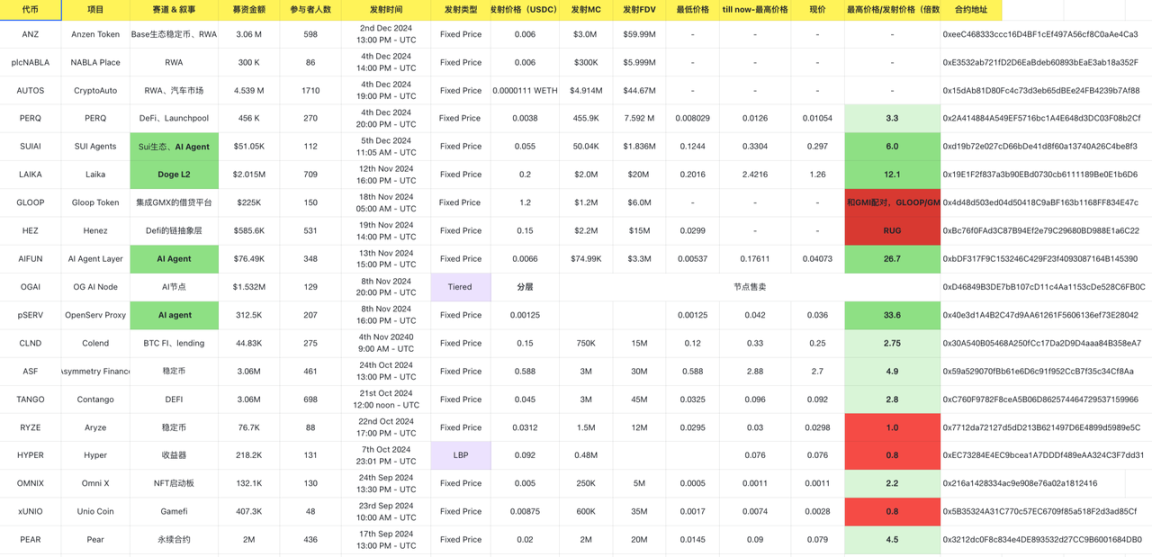Select the xUNIO token cell

coord(30,511)
